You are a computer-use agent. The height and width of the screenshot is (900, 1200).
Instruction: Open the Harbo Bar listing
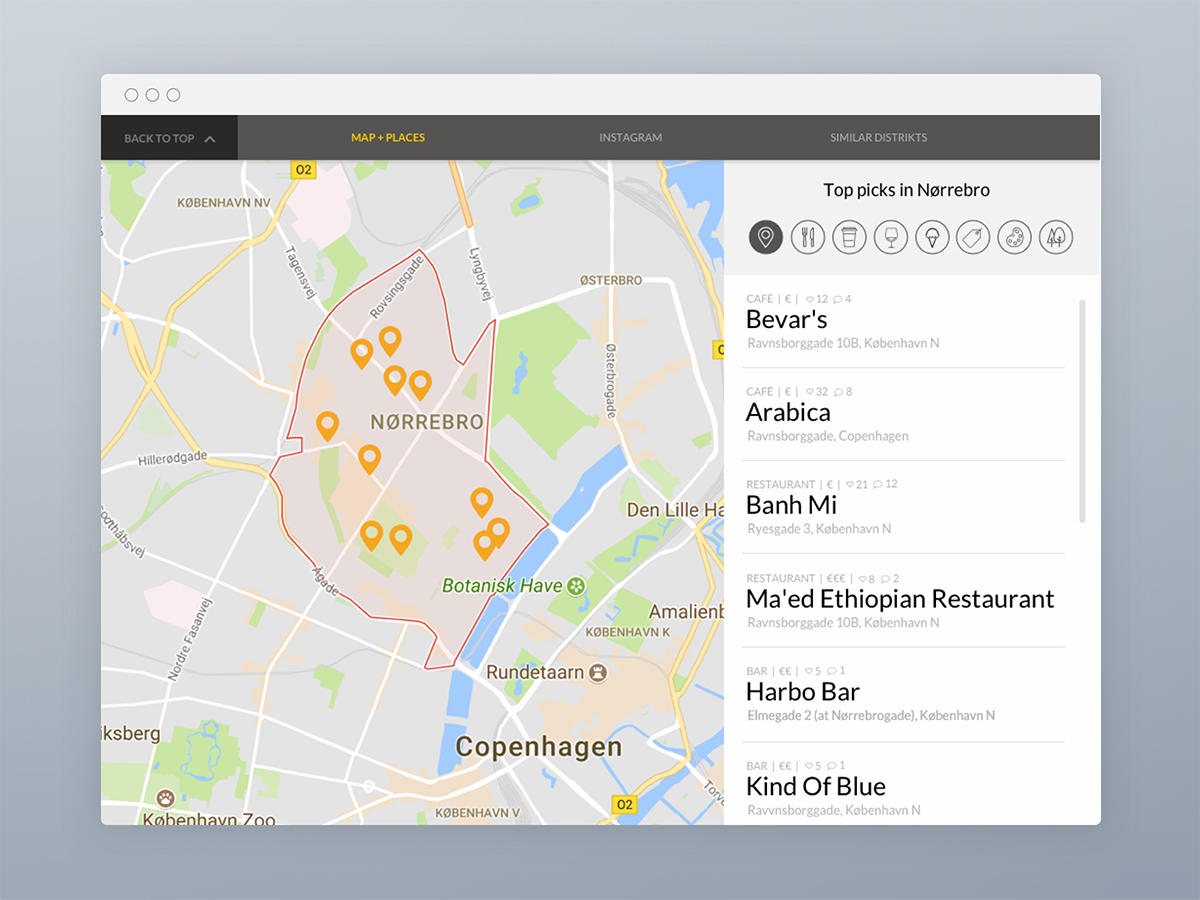(x=802, y=692)
